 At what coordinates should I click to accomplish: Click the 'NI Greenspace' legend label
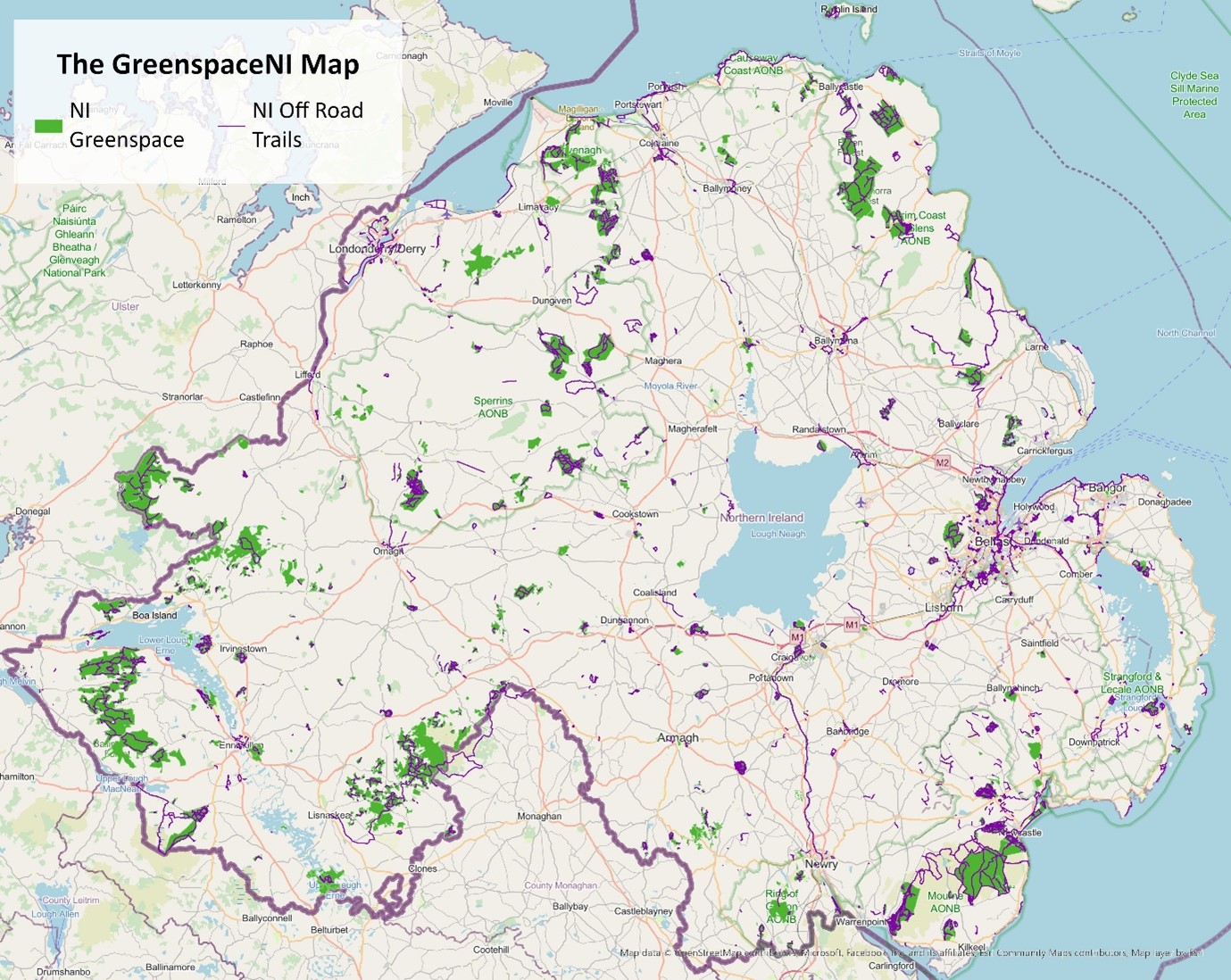[x=126, y=125]
